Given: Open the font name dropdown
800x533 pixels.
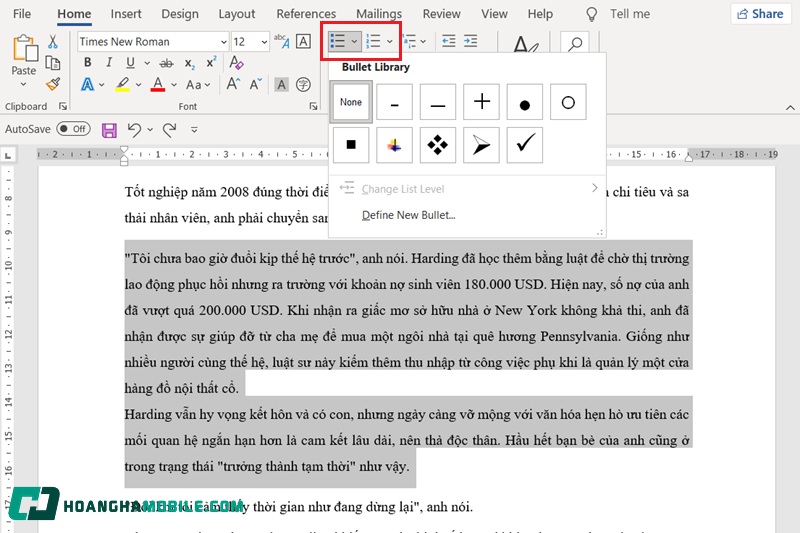Looking at the screenshot, I should pyautogui.click(x=222, y=42).
